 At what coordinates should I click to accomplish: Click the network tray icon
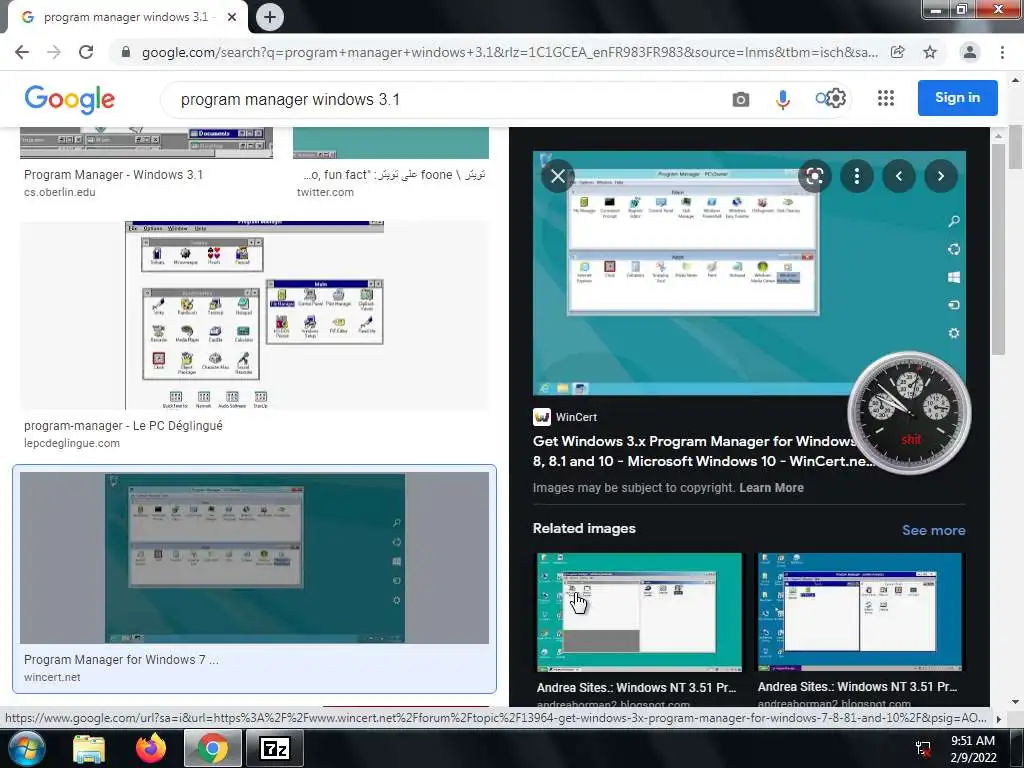[923, 749]
